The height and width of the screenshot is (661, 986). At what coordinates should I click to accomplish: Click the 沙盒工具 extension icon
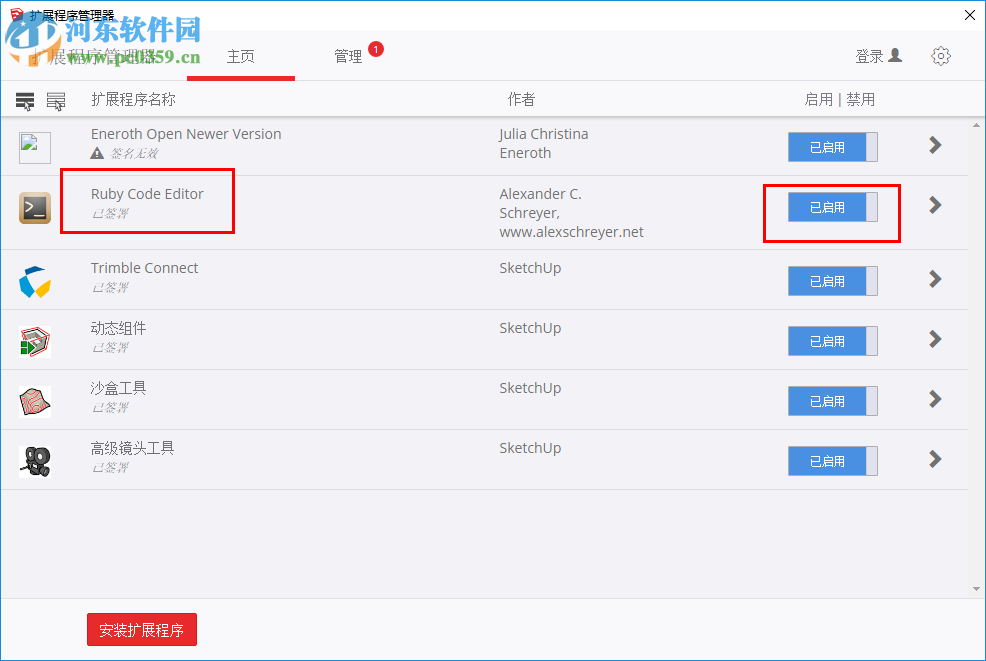point(33,401)
